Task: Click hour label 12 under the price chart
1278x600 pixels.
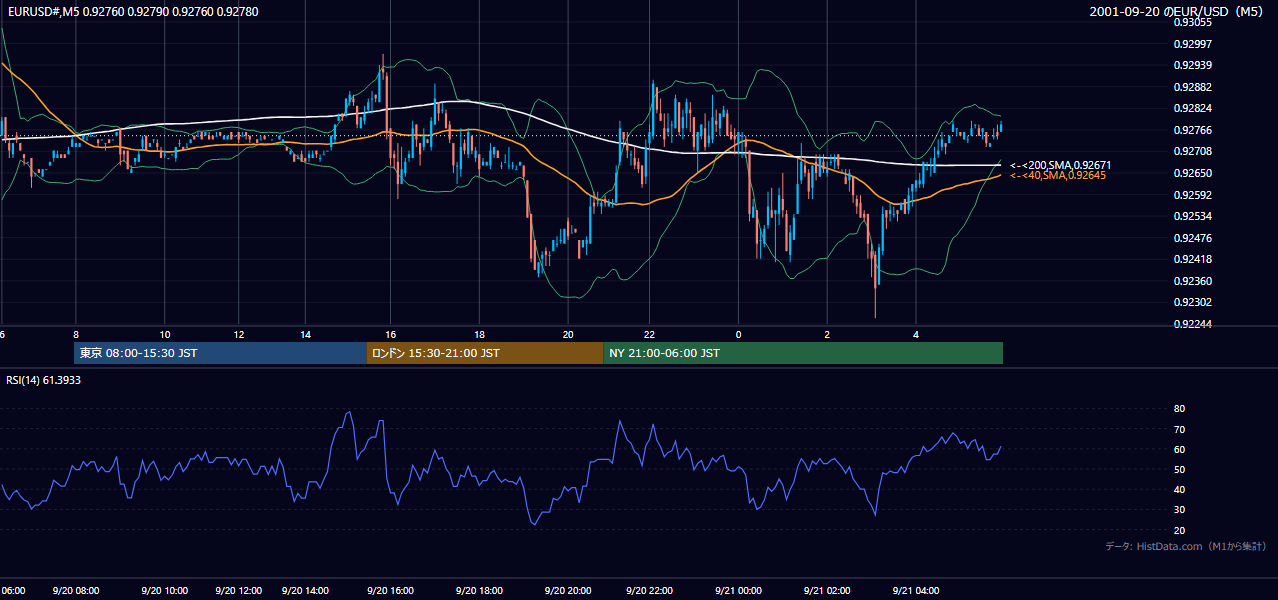Action: [x=240, y=335]
